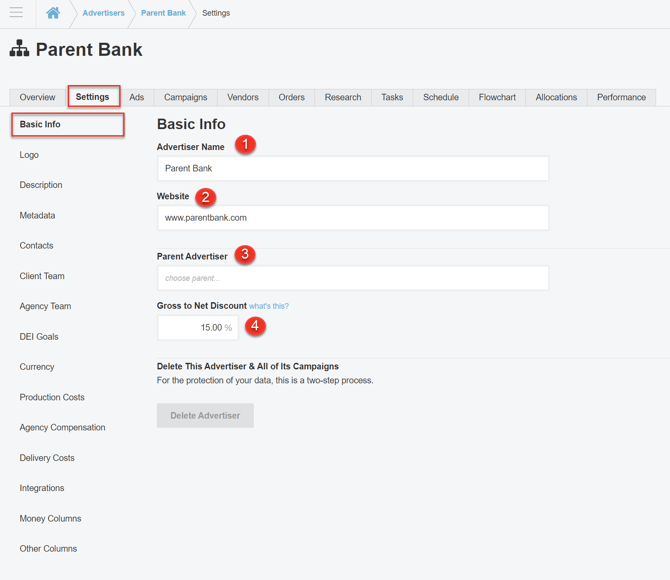670x580 pixels.
Task: Open the Research tab
Action: (343, 97)
